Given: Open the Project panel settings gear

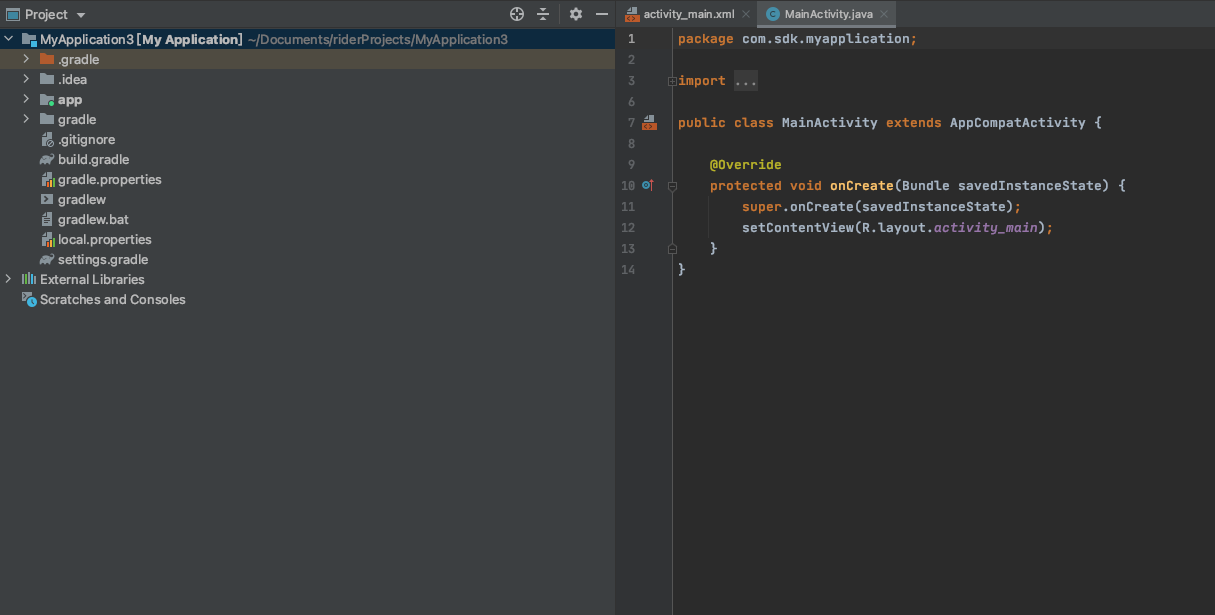Looking at the screenshot, I should [574, 13].
